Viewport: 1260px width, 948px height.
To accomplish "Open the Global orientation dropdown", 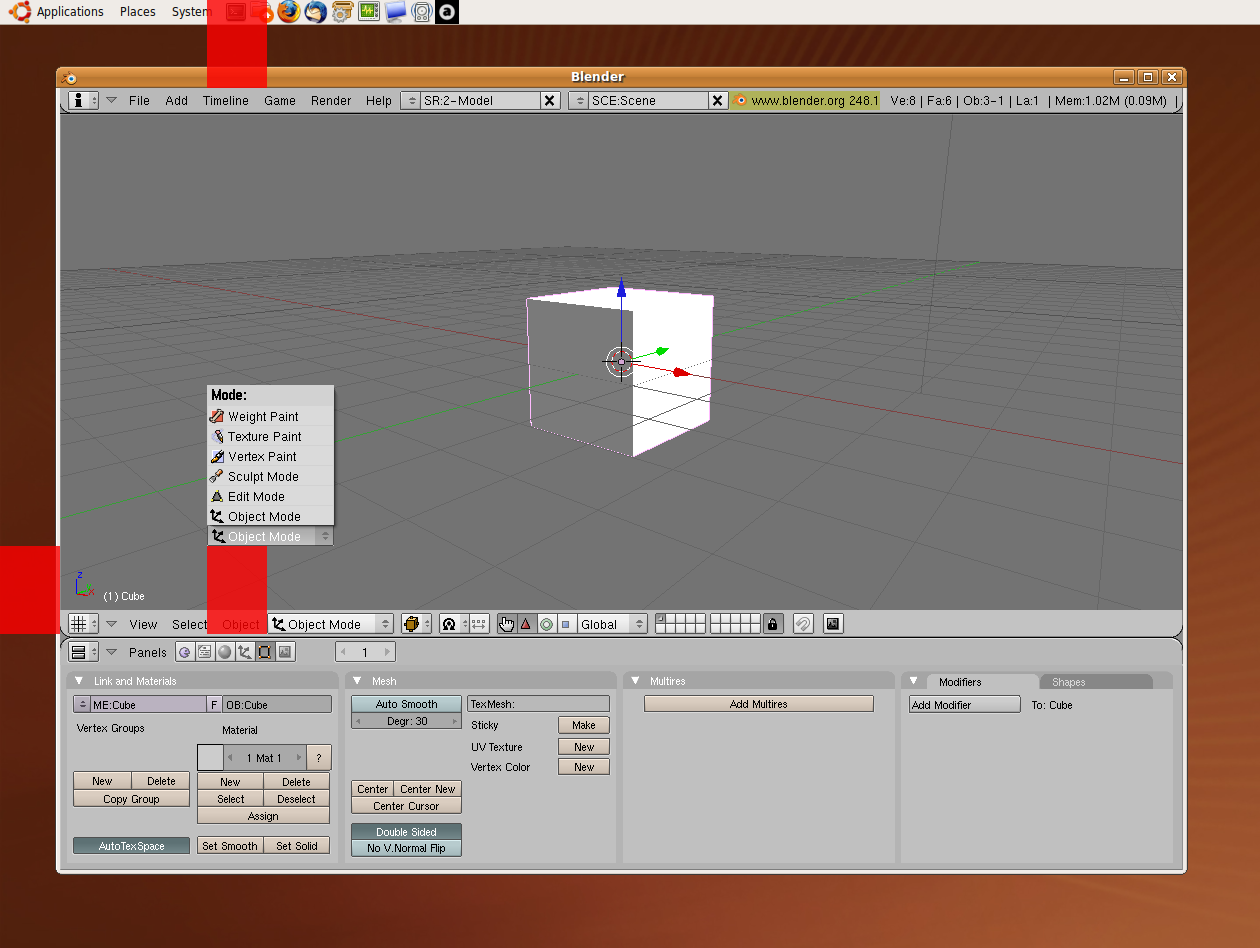I will tap(612, 624).
